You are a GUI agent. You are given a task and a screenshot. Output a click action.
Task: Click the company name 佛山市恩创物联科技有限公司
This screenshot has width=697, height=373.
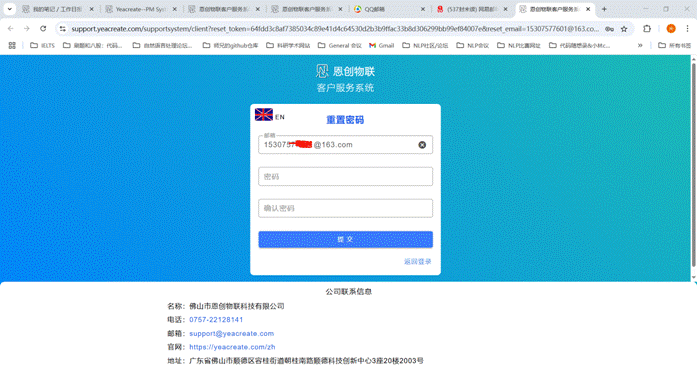click(x=237, y=306)
